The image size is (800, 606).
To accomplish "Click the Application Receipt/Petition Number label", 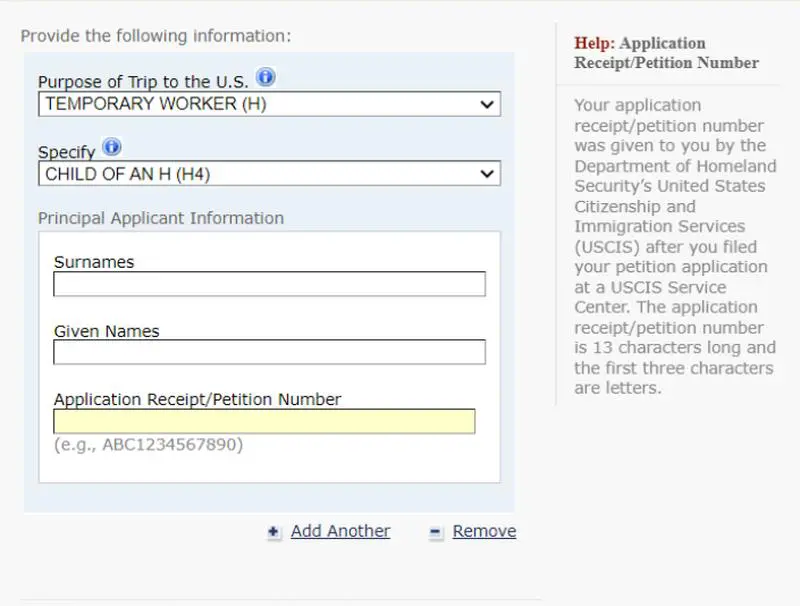I will (x=197, y=399).
